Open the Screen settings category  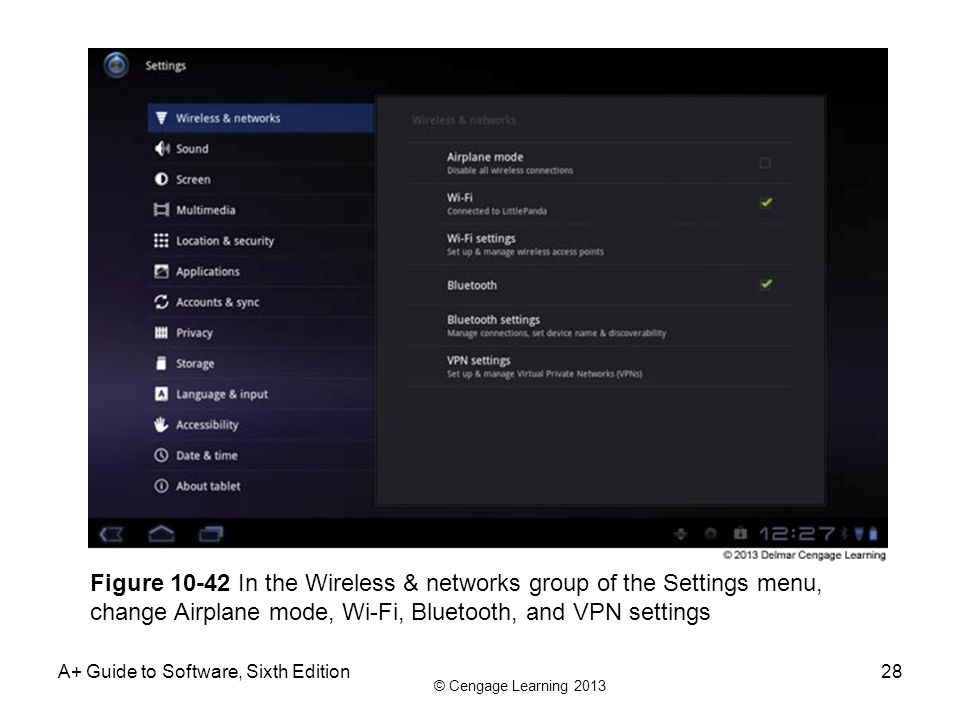(x=261, y=179)
